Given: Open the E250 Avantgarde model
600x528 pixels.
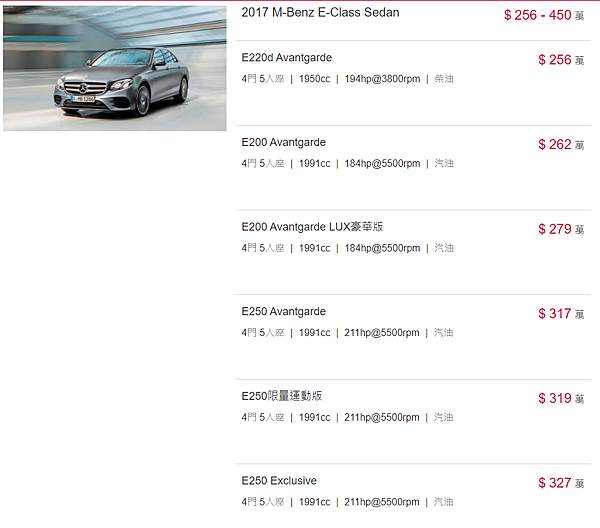Looking at the screenshot, I should pos(284,311).
